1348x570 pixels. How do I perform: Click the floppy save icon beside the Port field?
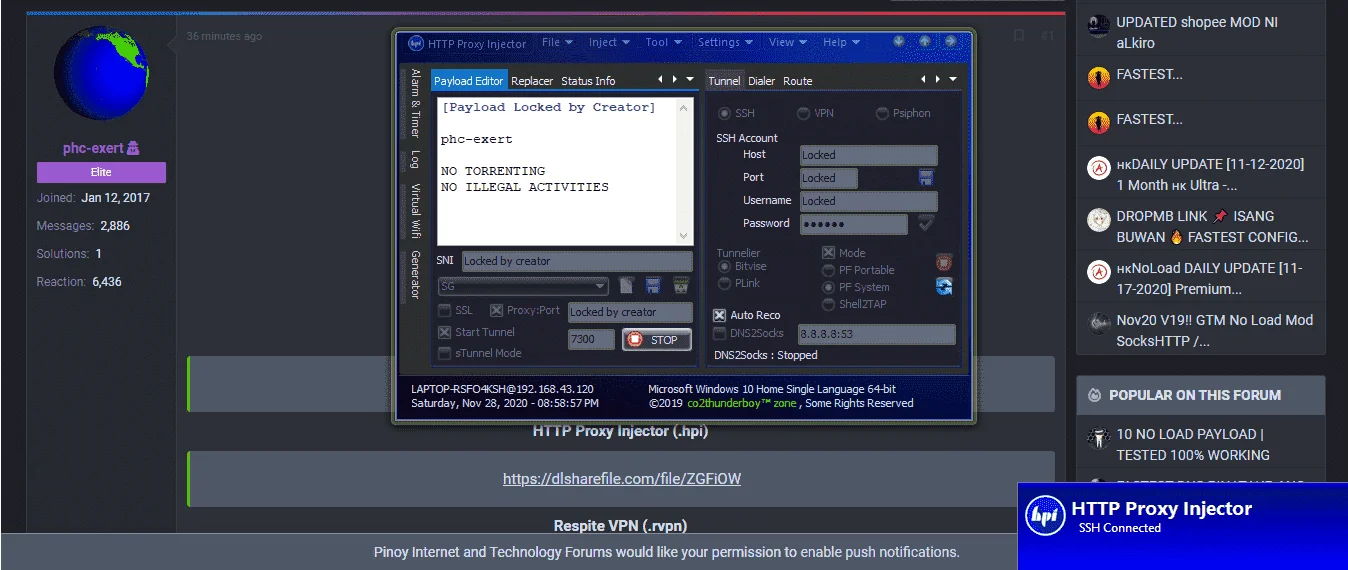tap(926, 177)
